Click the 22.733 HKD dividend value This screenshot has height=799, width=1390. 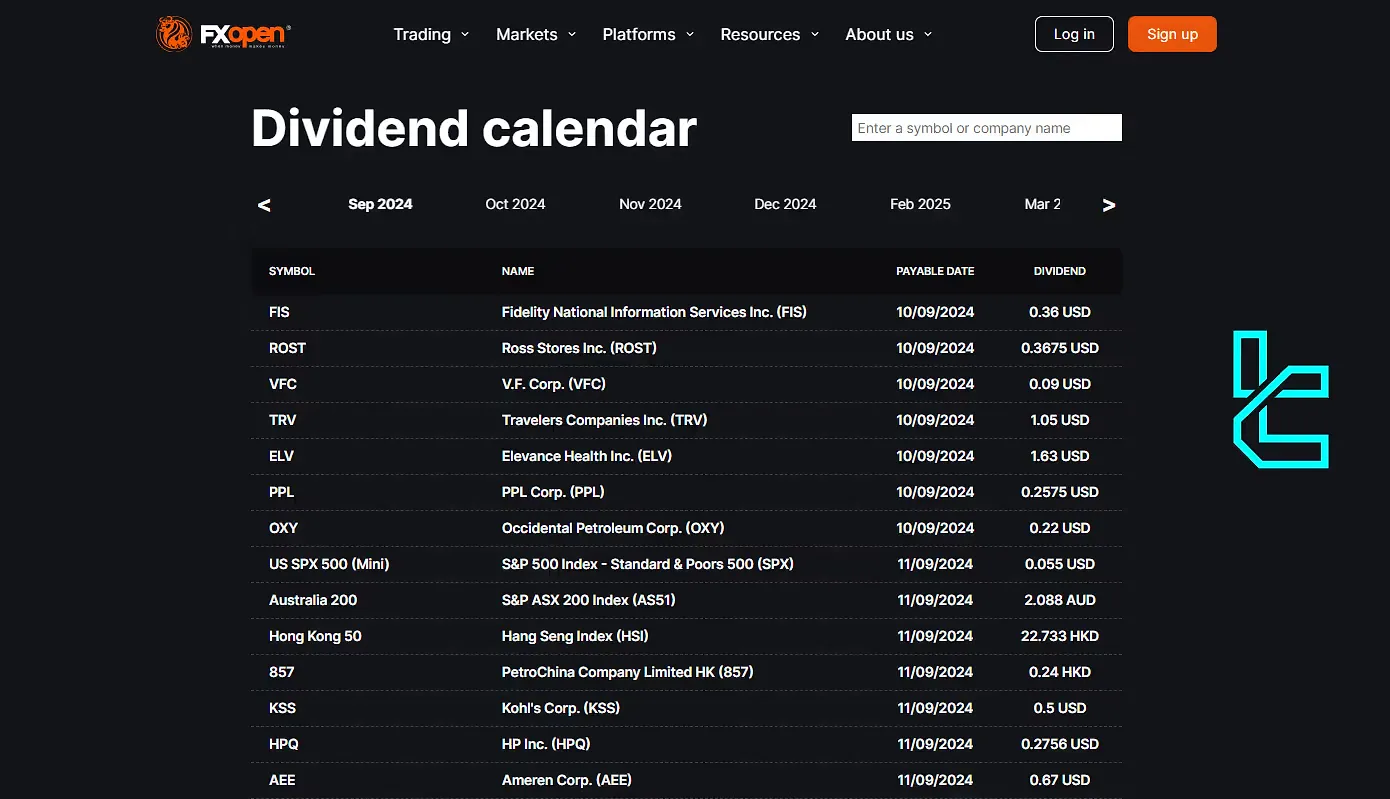1060,636
